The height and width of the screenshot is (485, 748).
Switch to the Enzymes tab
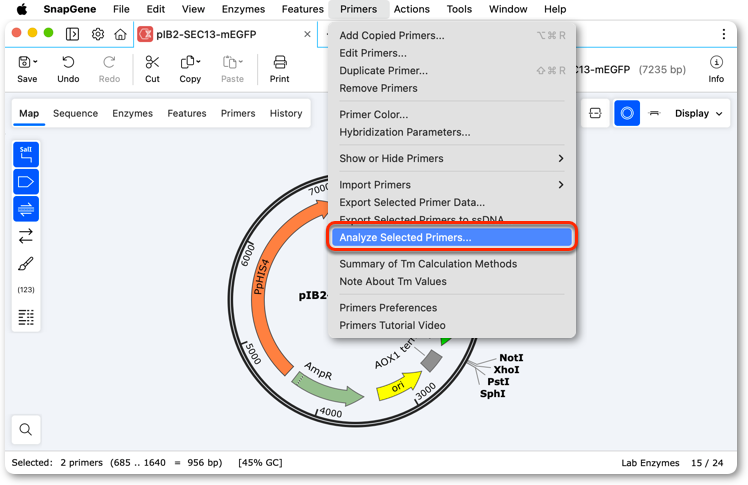pos(133,114)
